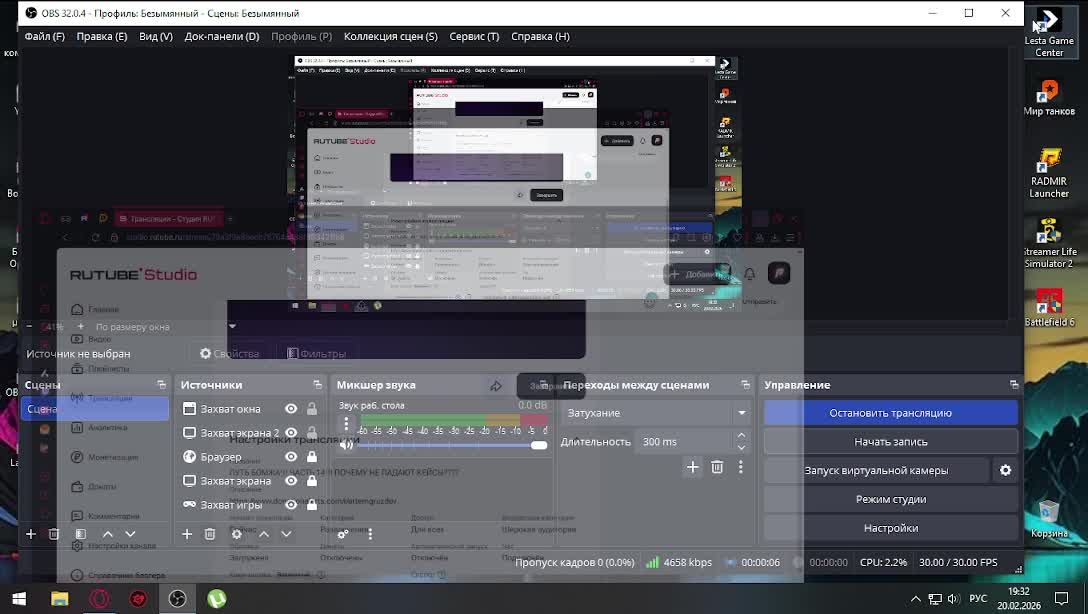The height and width of the screenshot is (614, 1088).
Task: Open source properties gear in Источники toolbar
Action: 237,534
